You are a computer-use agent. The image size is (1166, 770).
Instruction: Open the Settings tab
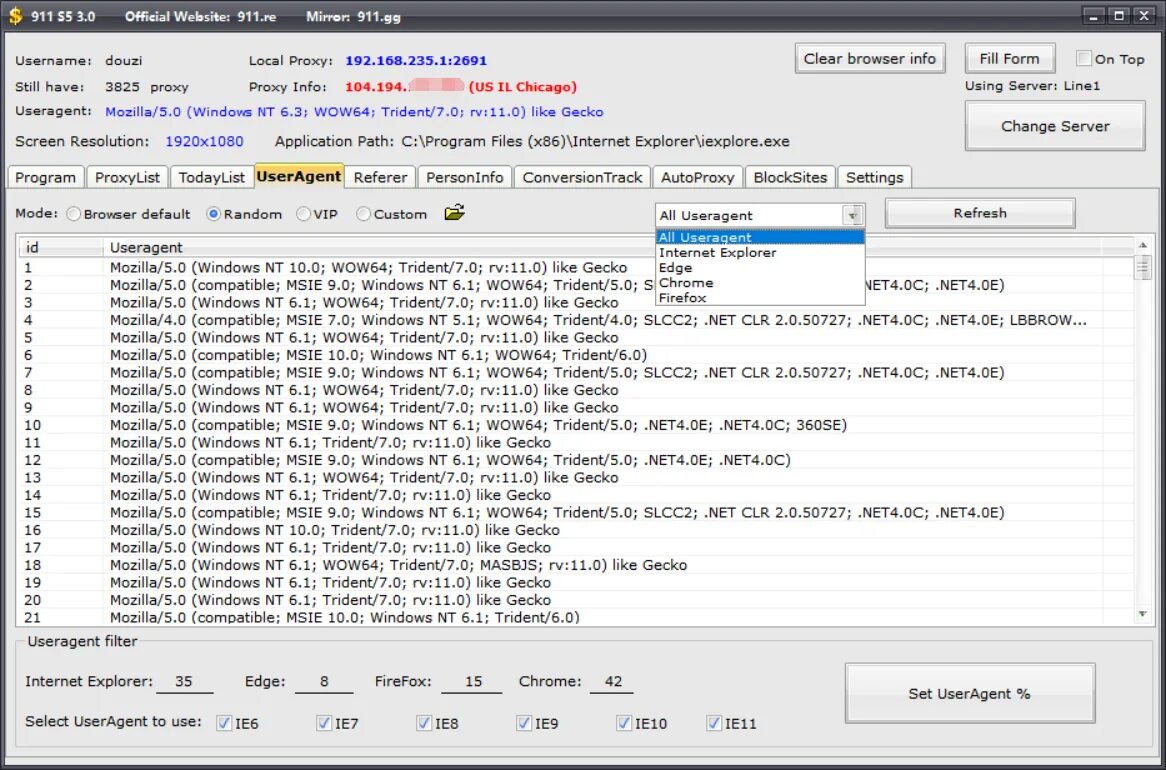(874, 177)
